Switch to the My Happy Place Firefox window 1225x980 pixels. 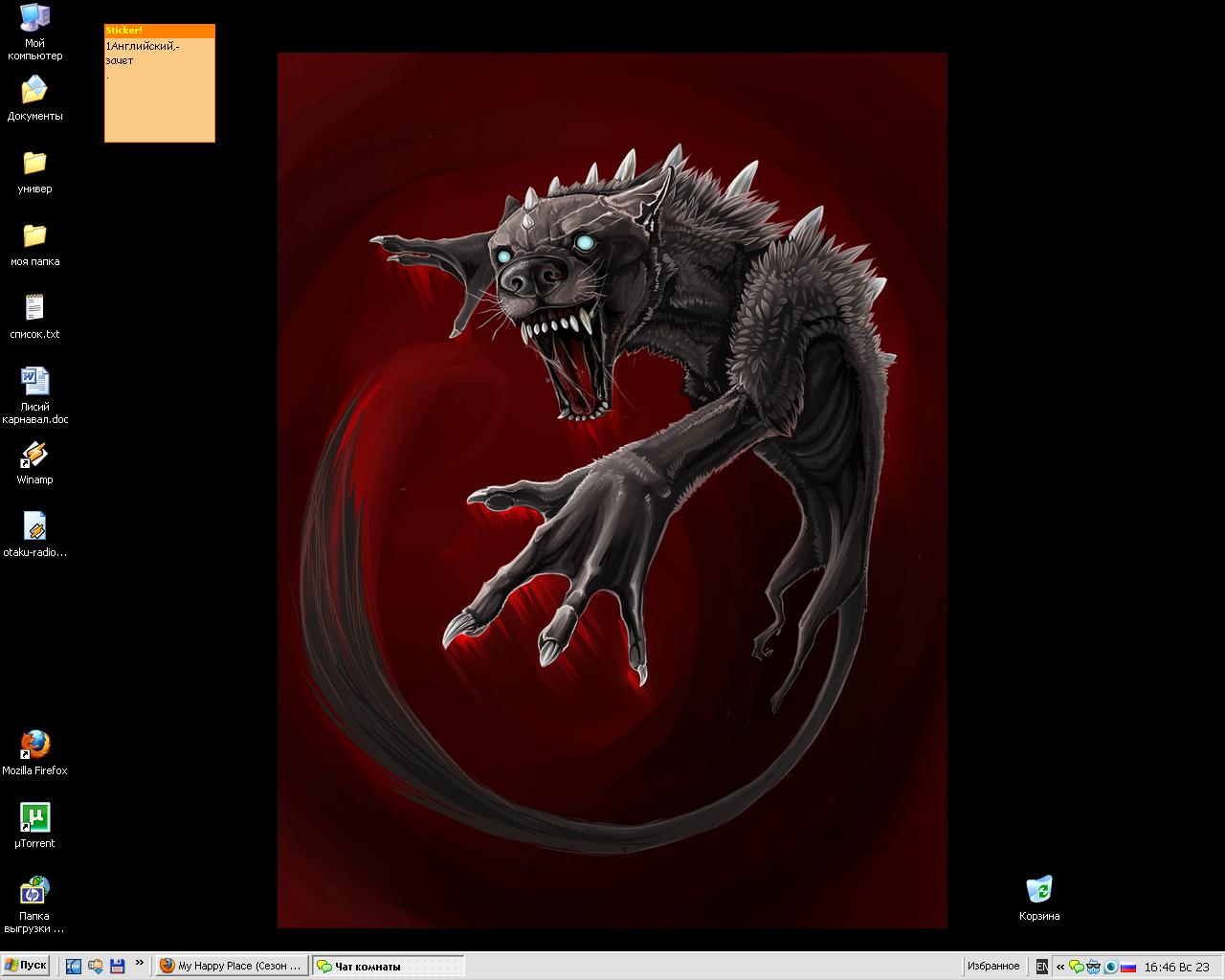[x=233, y=967]
